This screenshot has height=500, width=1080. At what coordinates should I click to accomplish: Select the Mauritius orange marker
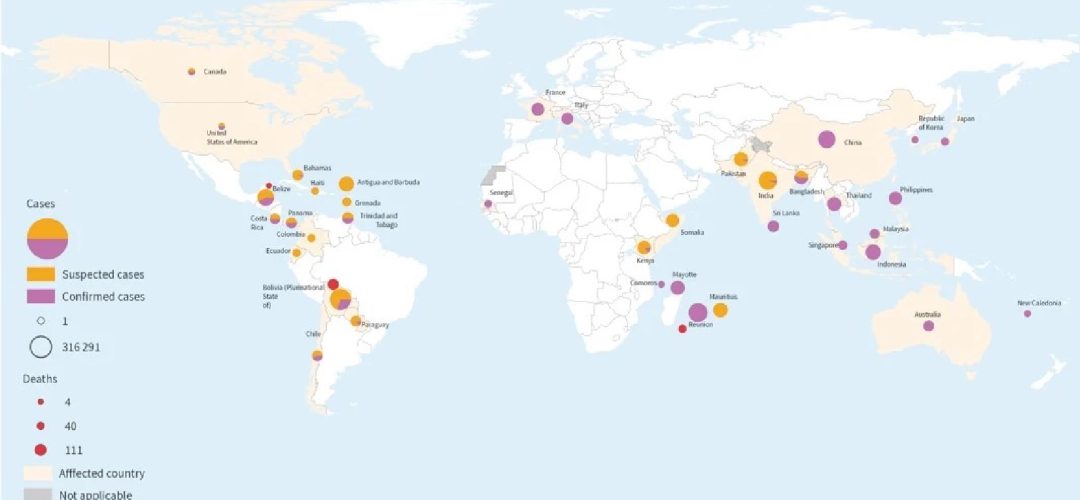(x=720, y=310)
